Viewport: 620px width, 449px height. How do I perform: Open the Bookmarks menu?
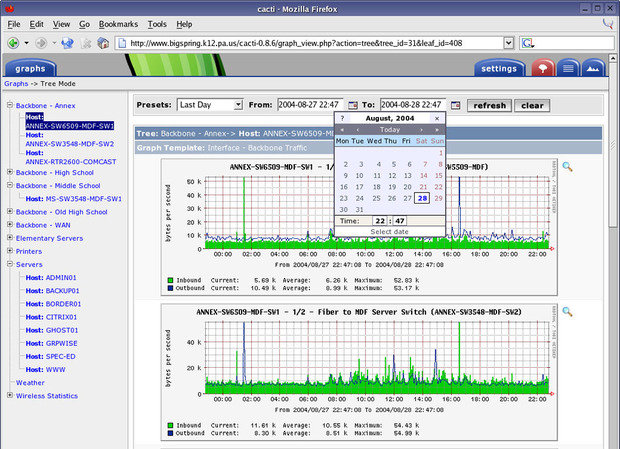pyautogui.click(x=118, y=23)
